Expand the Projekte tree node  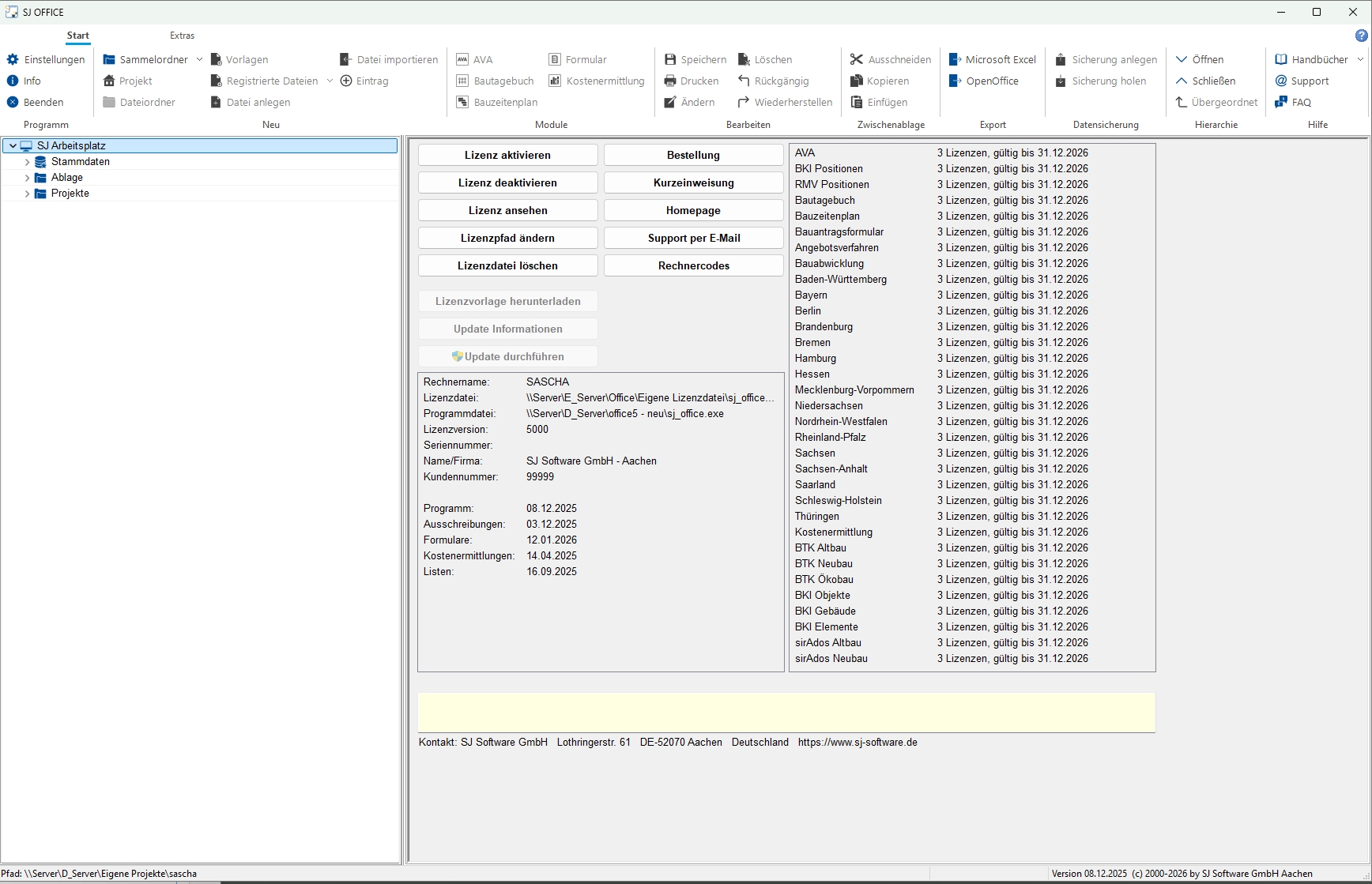click(27, 194)
